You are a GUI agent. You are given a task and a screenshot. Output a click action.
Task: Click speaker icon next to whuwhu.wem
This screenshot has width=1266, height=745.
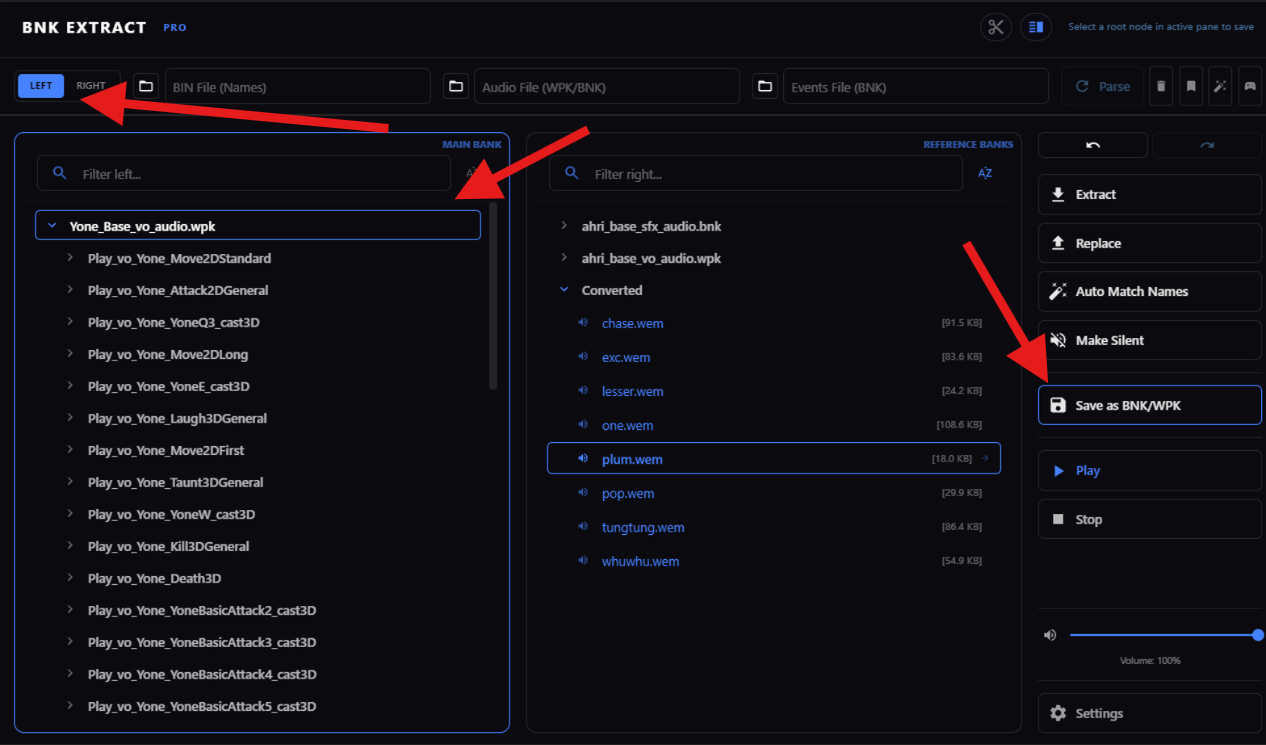pos(583,560)
